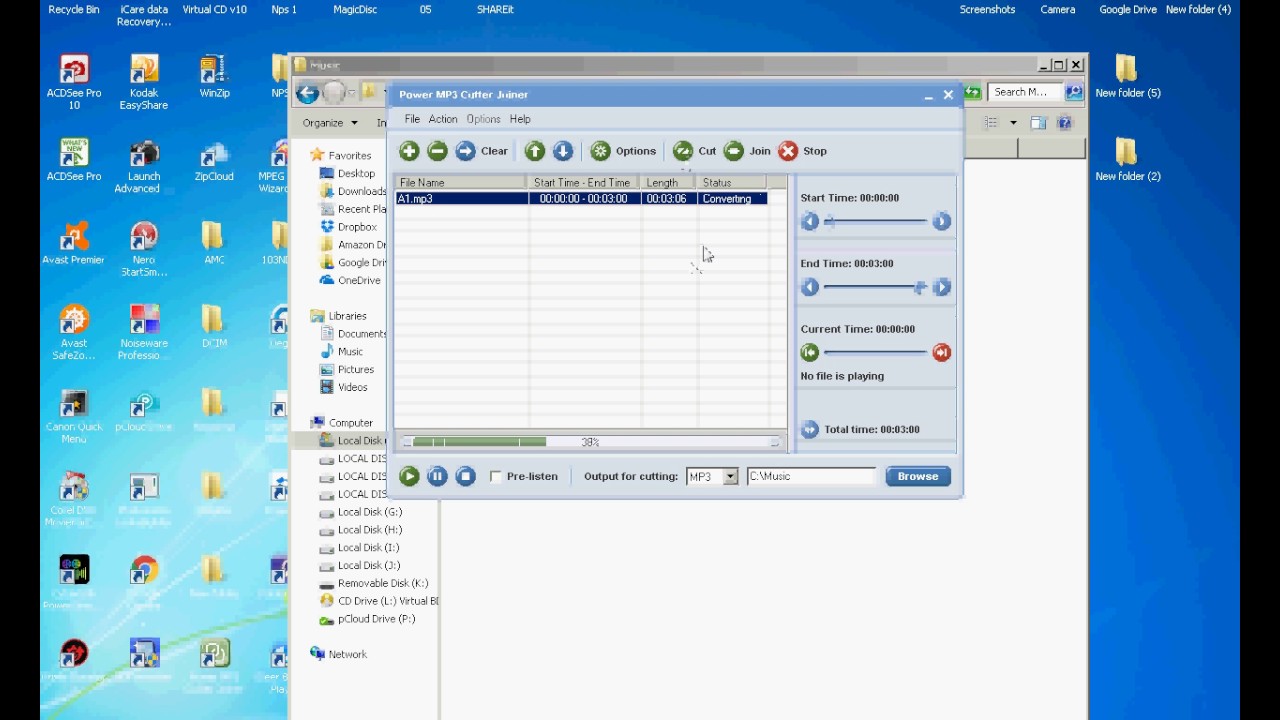Image resolution: width=1280 pixels, height=720 pixels.
Task: Pause playback with the pause button
Action: (437, 477)
